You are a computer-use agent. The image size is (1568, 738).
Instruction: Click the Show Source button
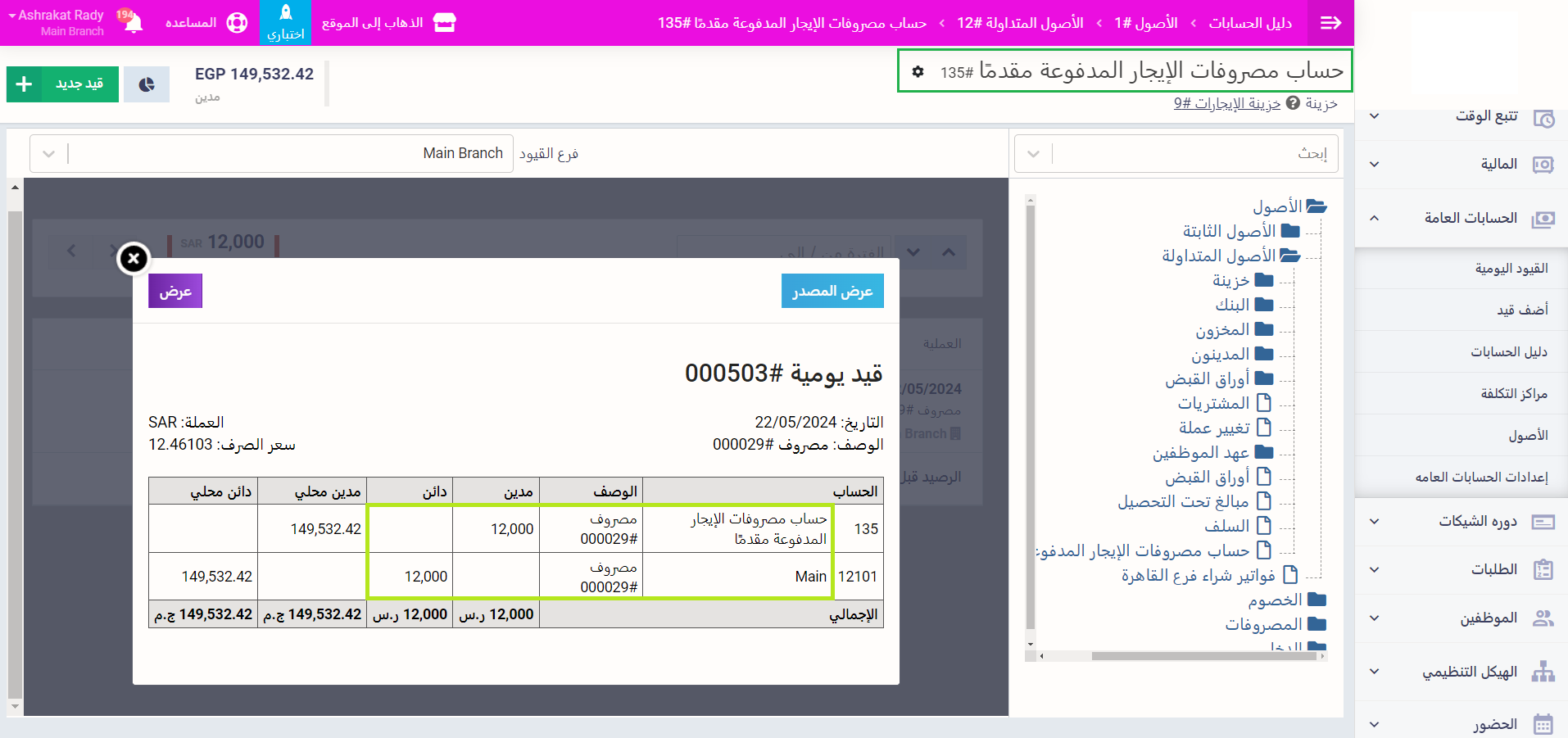(x=832, y=292)
